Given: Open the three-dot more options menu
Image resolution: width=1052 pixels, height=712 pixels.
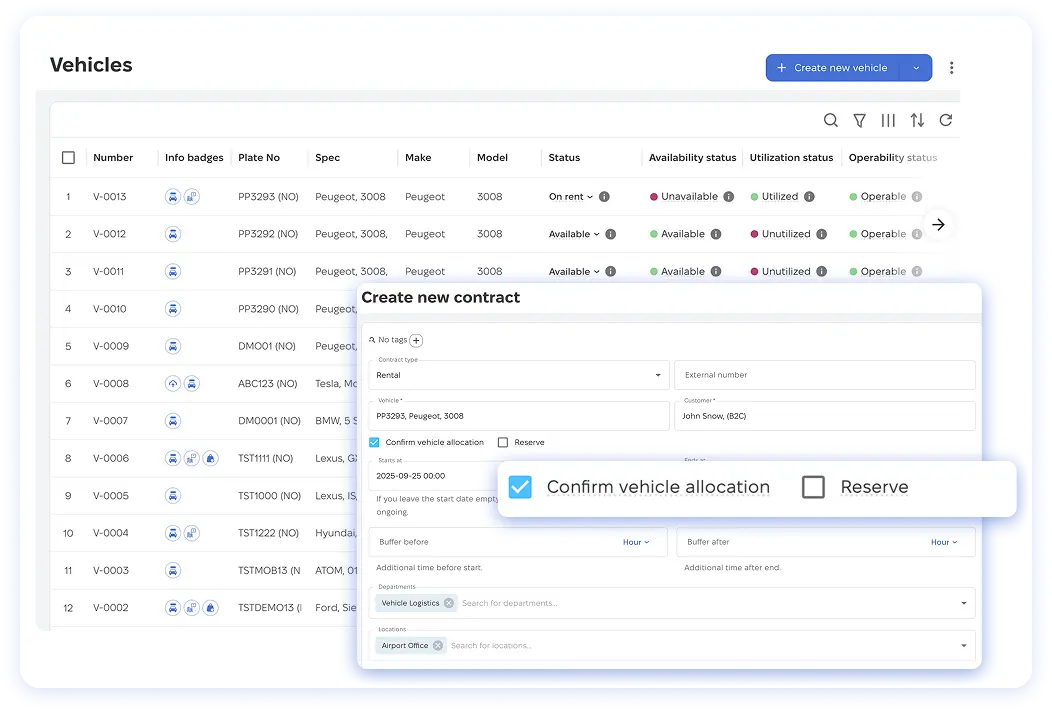Looking at the screenshot, I should (x=951, y=68).
